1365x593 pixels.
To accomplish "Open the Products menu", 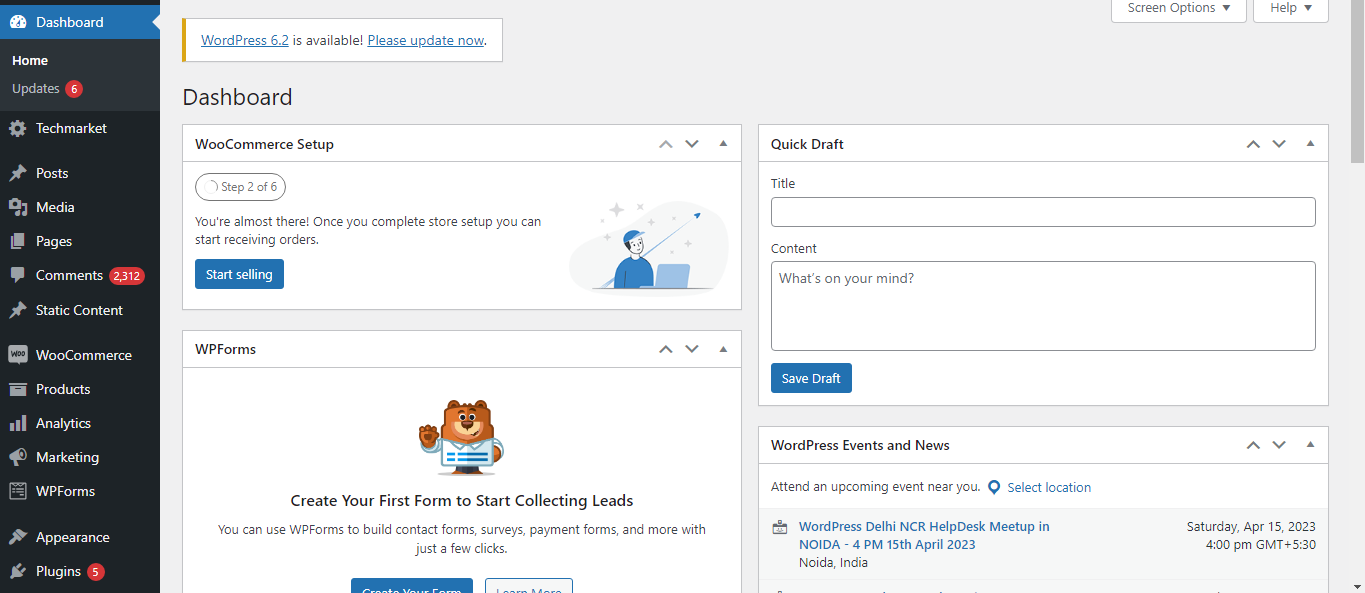I will [63, 389].
